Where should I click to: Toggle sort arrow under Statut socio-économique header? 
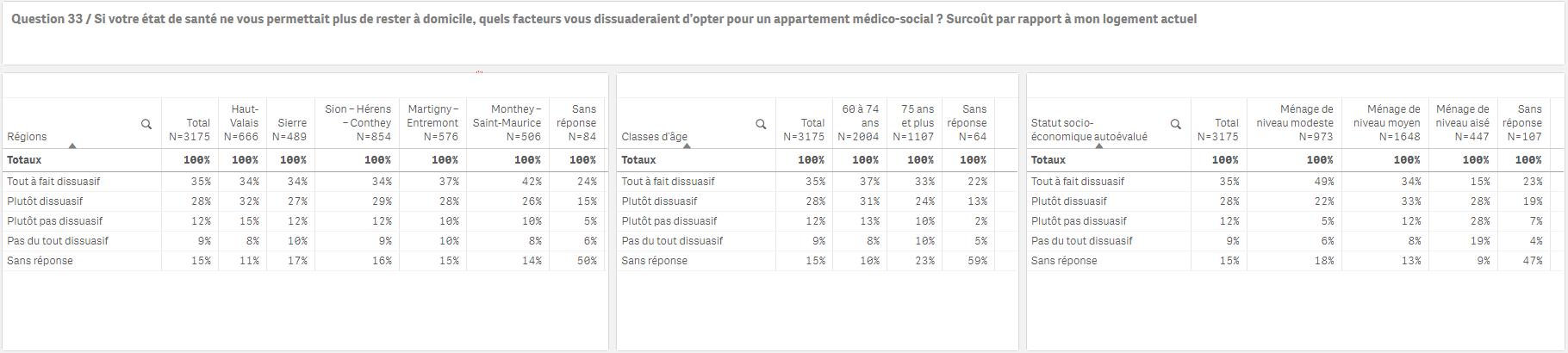1099,146
